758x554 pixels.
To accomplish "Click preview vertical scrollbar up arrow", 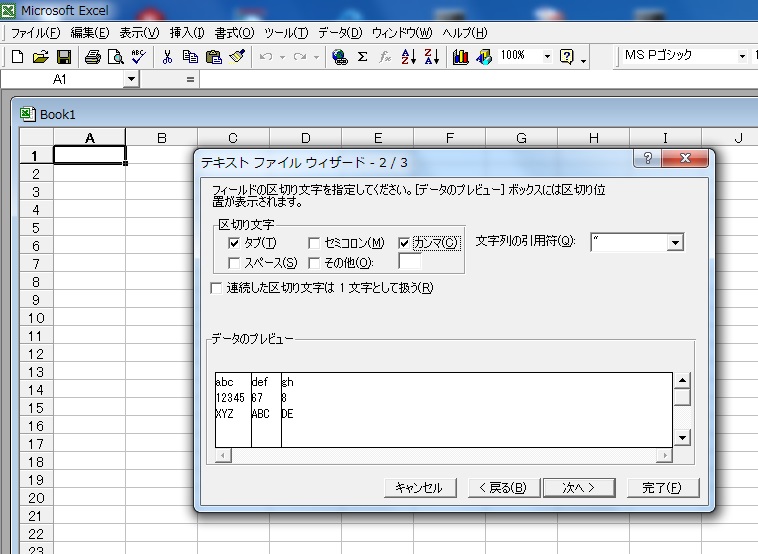I will click(x=682, y=380).
